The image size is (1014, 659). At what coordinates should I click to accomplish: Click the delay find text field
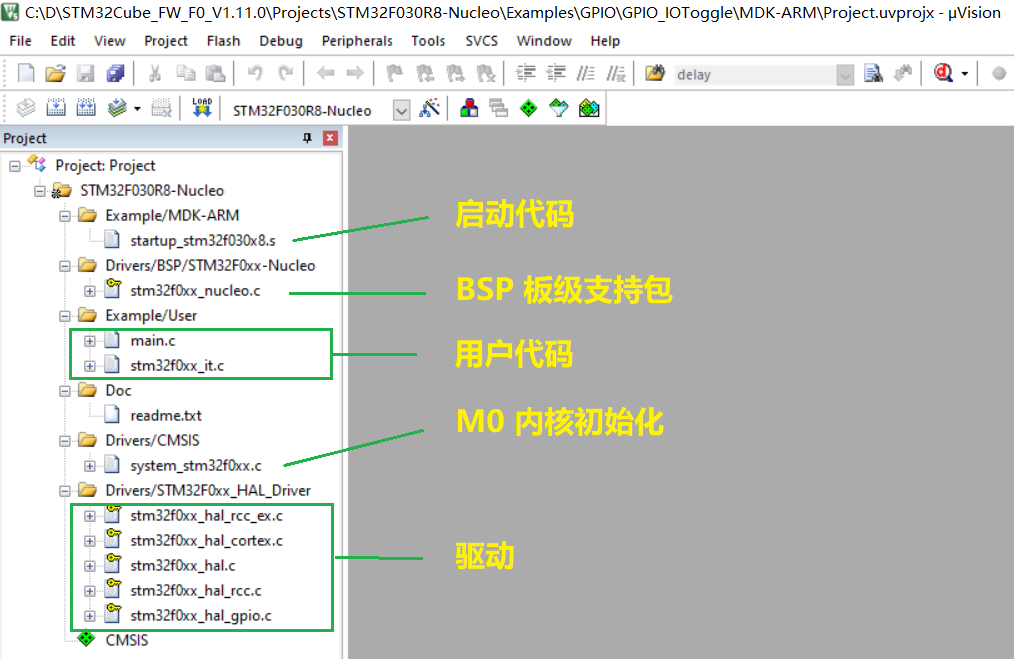[x=755, y=75]
